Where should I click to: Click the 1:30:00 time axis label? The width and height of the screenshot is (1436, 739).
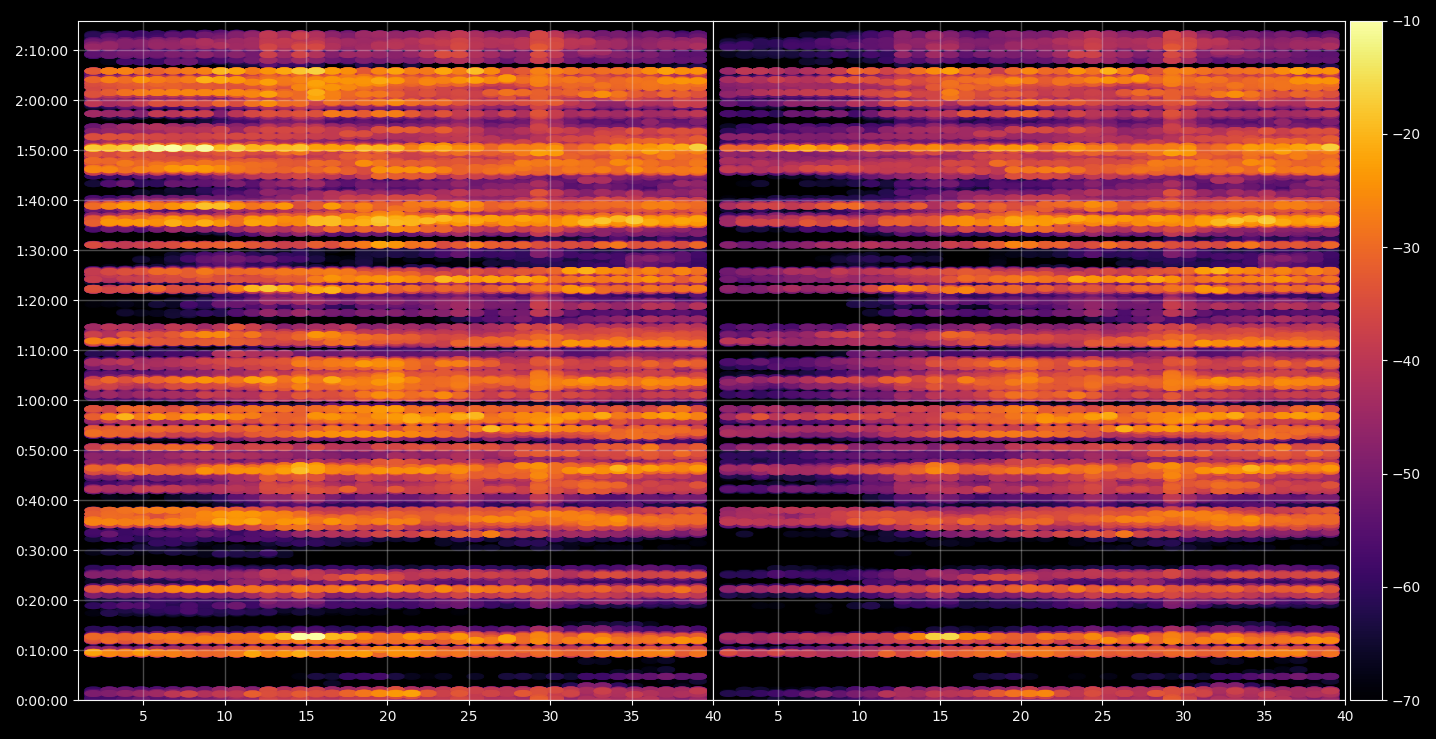tap(42, 250)
